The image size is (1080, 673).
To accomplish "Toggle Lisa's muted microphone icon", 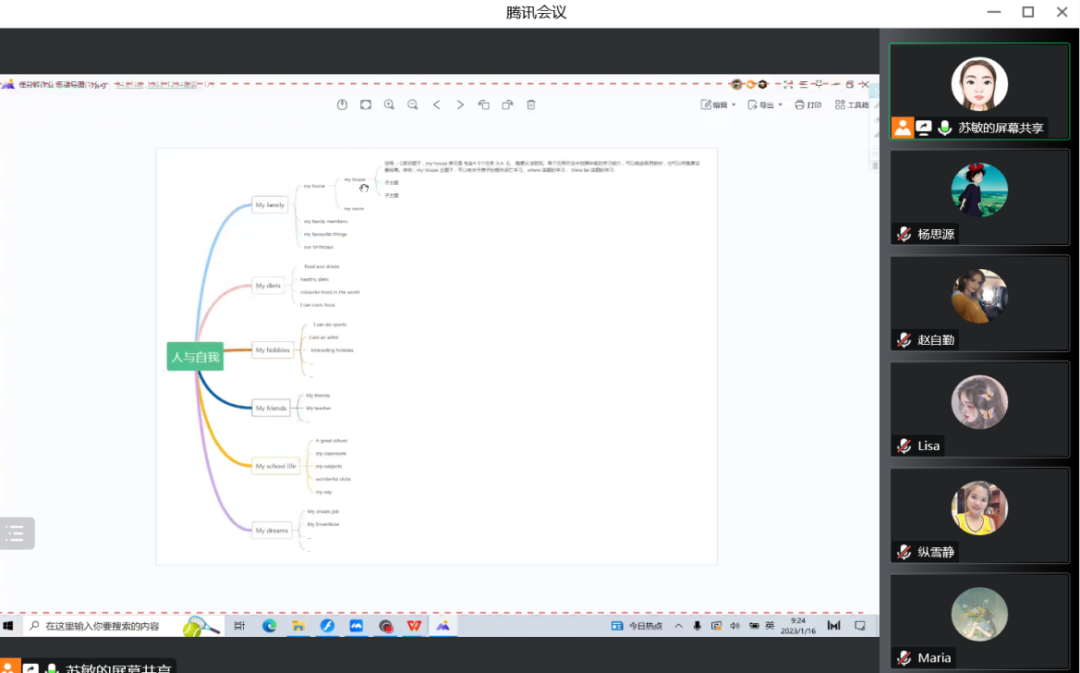I will (x=904, y=446).
